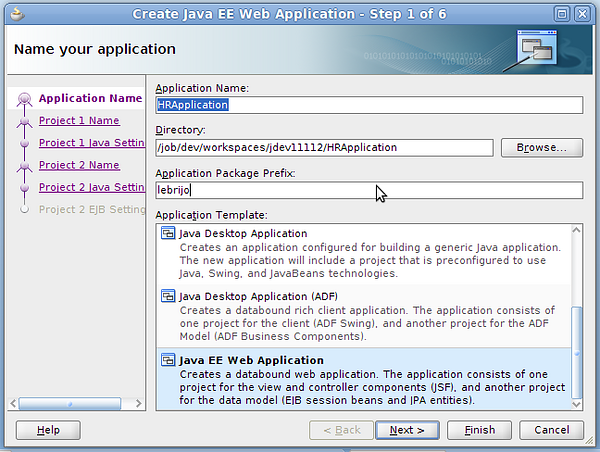Click the Application Name step bullet icon
Screen dimensions: 600x452
(x=25, y=99)
